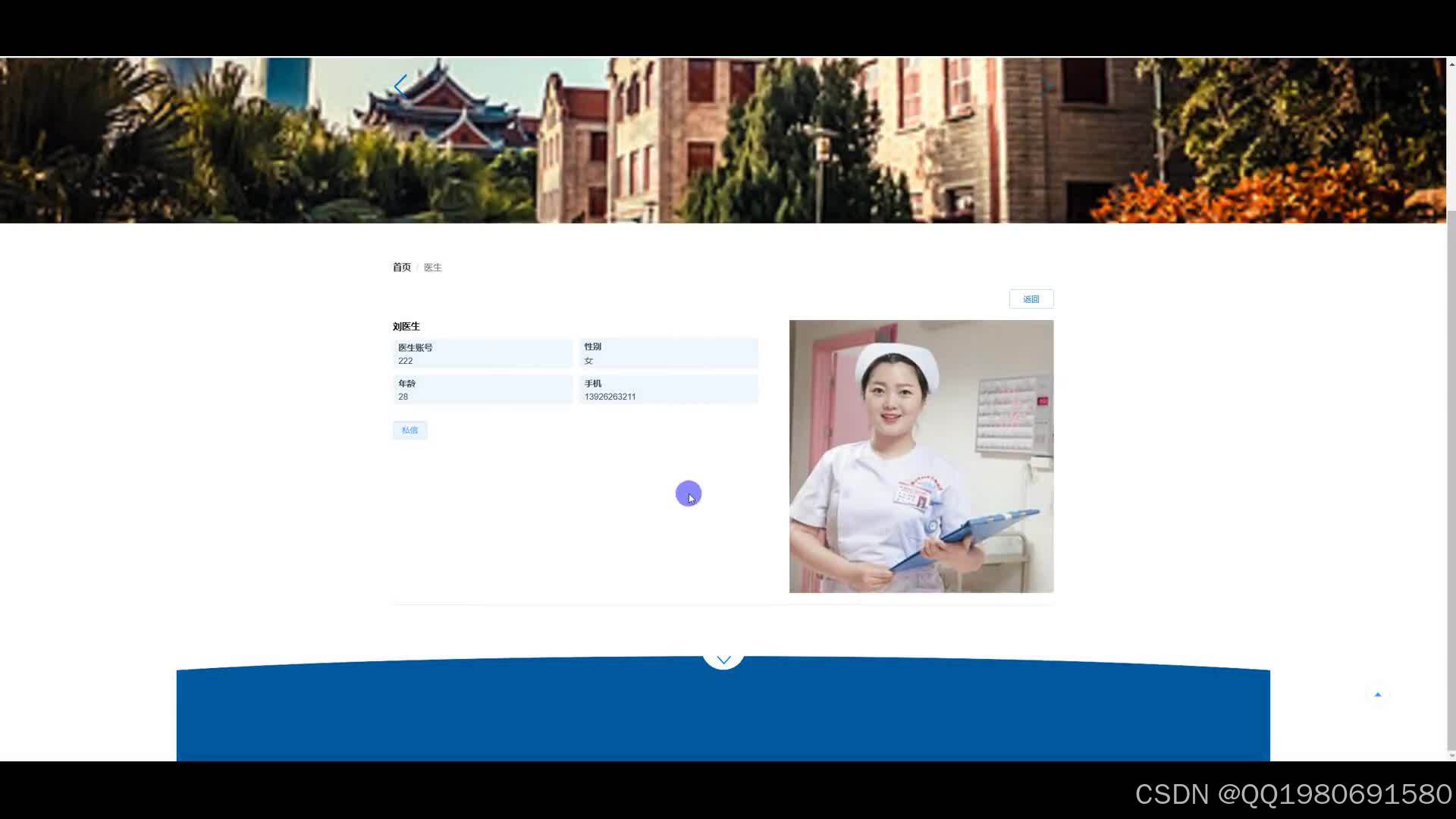Click the slash separator in breadcrumb
This screenshot has height=819, width=1456.
tap(417, 268)
